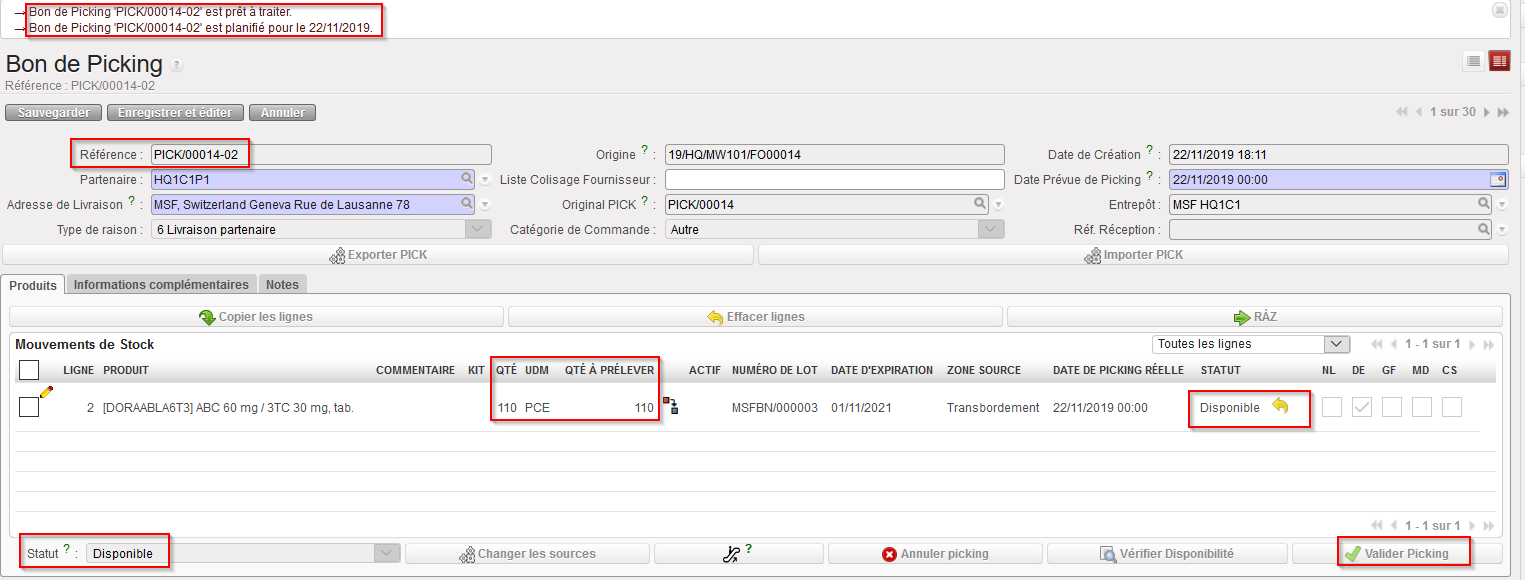The height and width of the screenshot is (580, 1525).
Task: Open the Notes tab
Action: tap(282, 285)
